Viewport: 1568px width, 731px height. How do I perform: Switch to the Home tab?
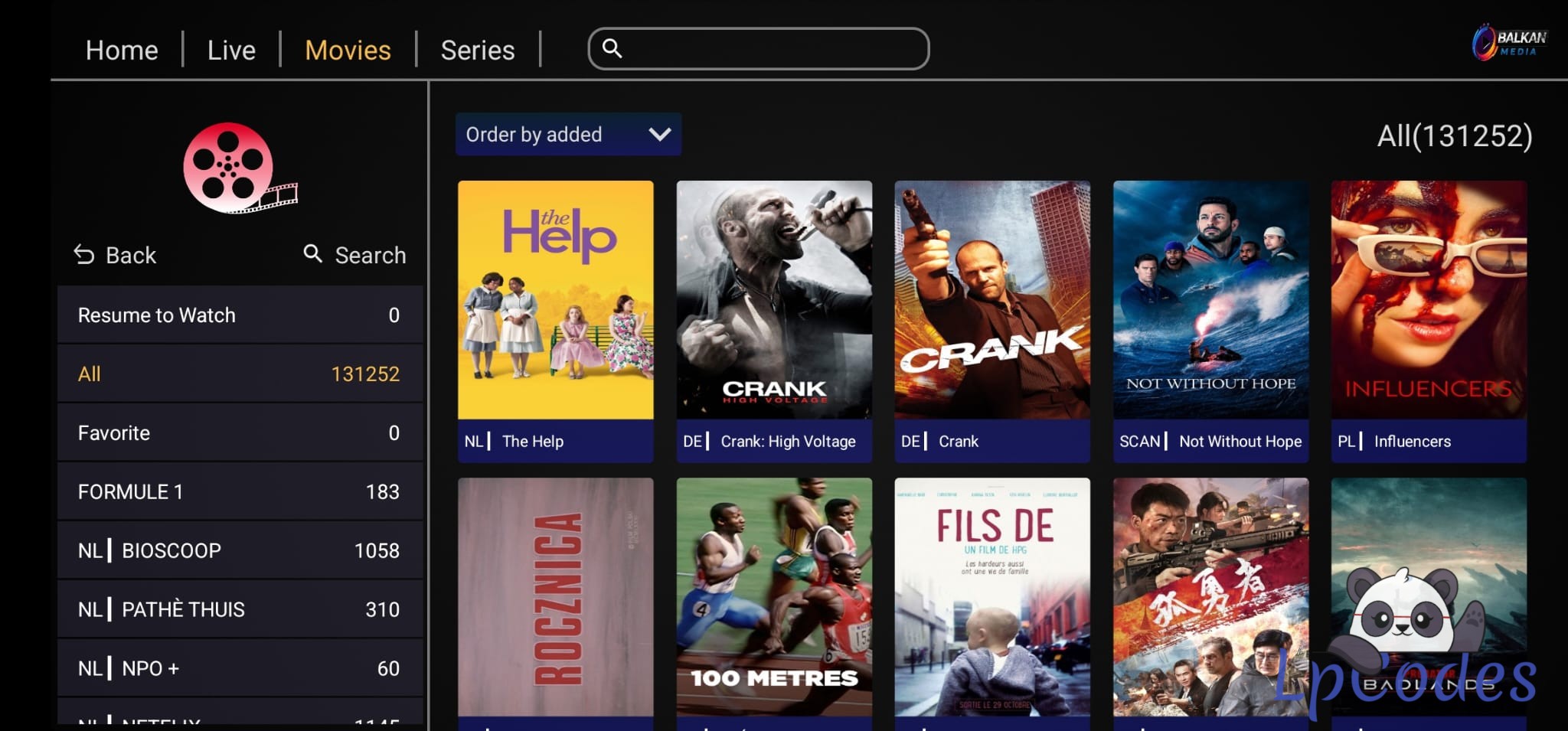point(122,51)
